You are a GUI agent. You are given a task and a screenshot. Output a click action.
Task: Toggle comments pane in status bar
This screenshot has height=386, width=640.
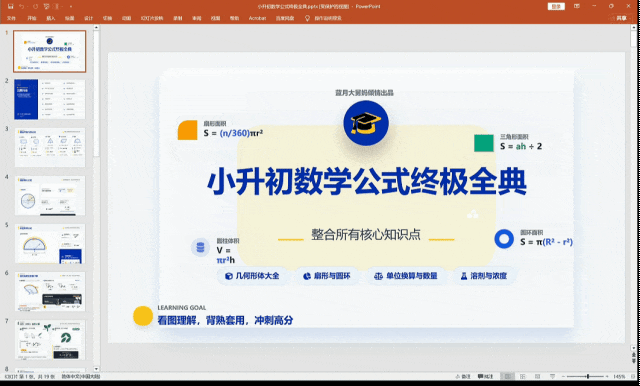coord(486,376)
